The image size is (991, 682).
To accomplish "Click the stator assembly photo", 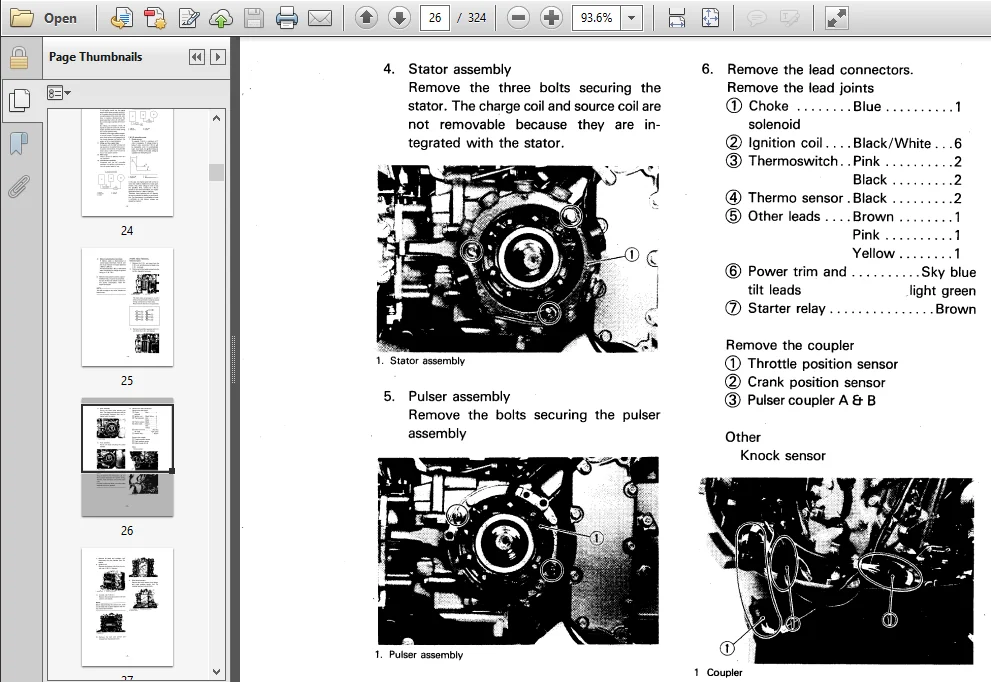I will (x=518, y=259).
